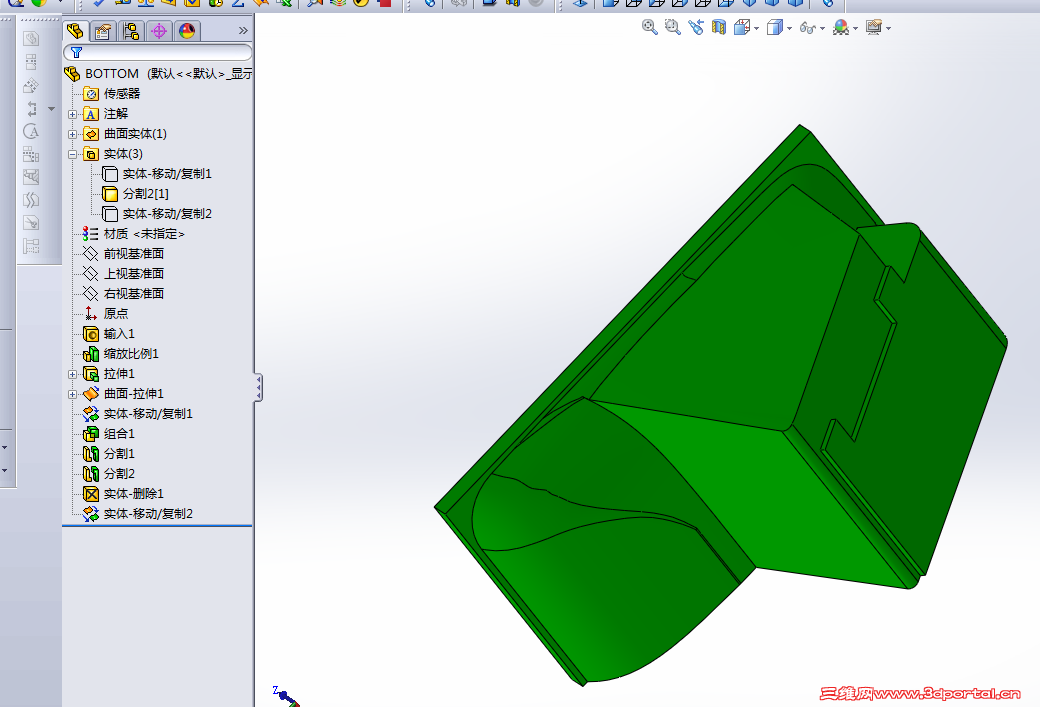
Task: Click the Edit Appearance color ball icon
Action: coord(840,27)
